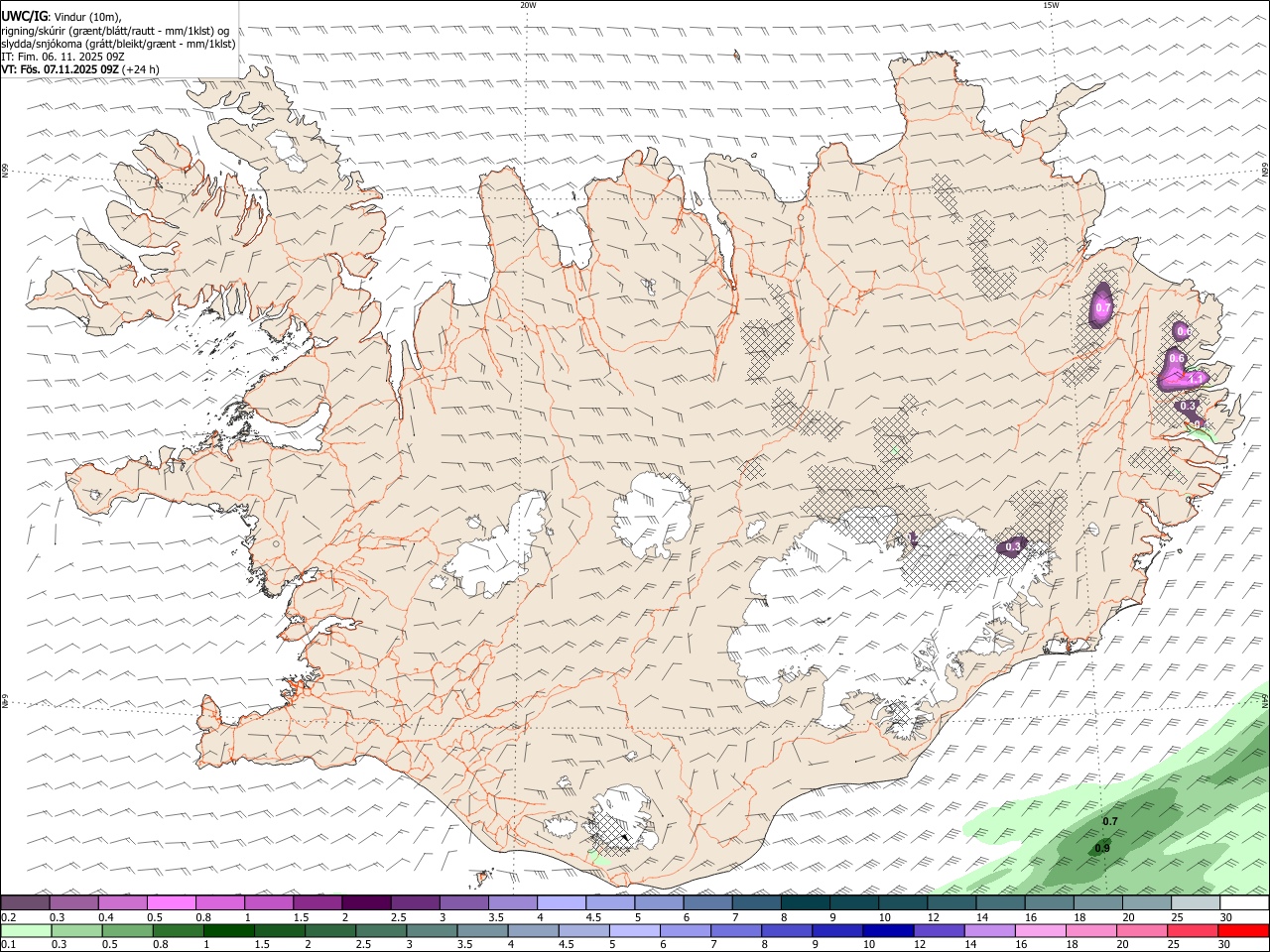Select the white 30 swatch in top legend row
This screenshot has width=1270, height=952.
[1244, 902]
